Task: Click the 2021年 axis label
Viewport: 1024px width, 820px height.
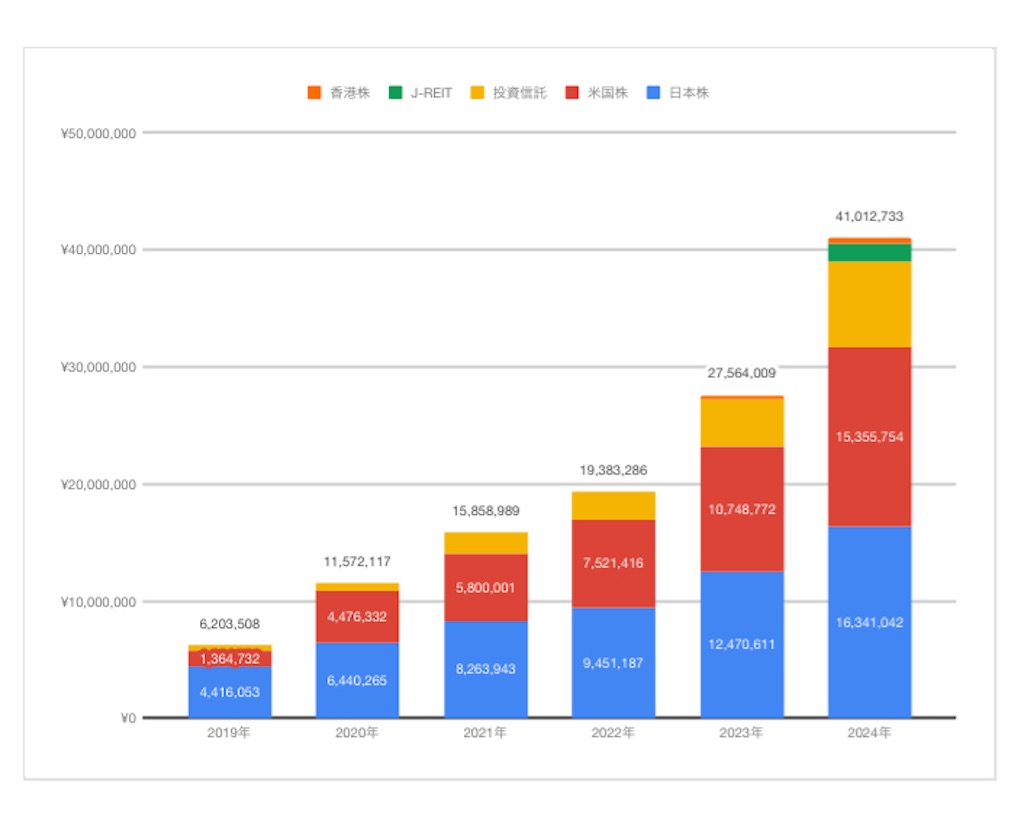Action: point(485,733)
